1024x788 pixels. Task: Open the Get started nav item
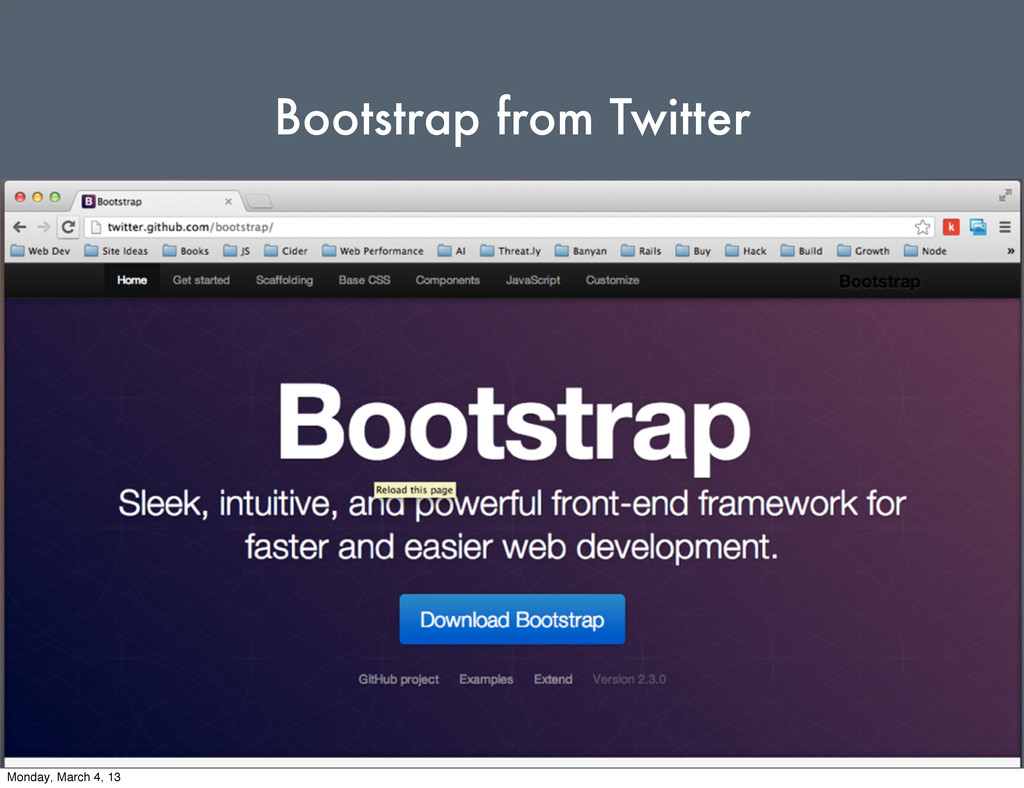[x=201, y=280]
